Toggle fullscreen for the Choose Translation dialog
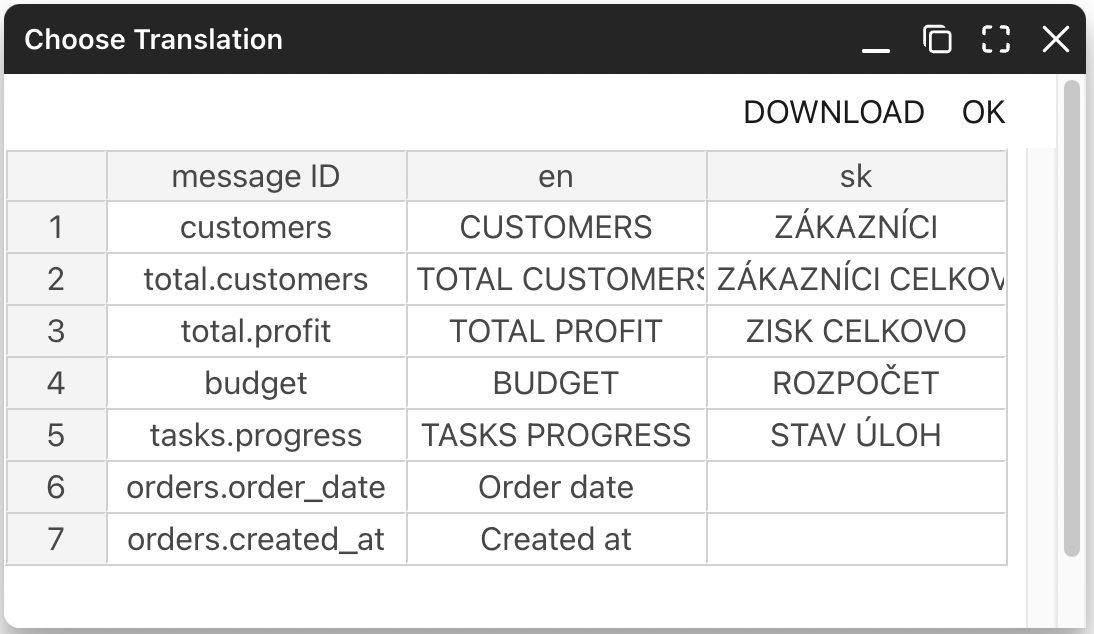Screen dimensions: 1094x634 pyautogui.click(x=996, y=39)
